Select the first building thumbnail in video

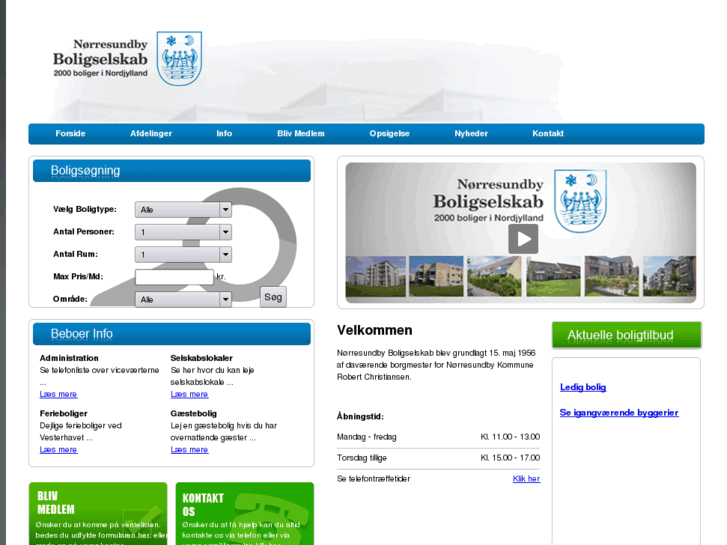pos(376,276)
